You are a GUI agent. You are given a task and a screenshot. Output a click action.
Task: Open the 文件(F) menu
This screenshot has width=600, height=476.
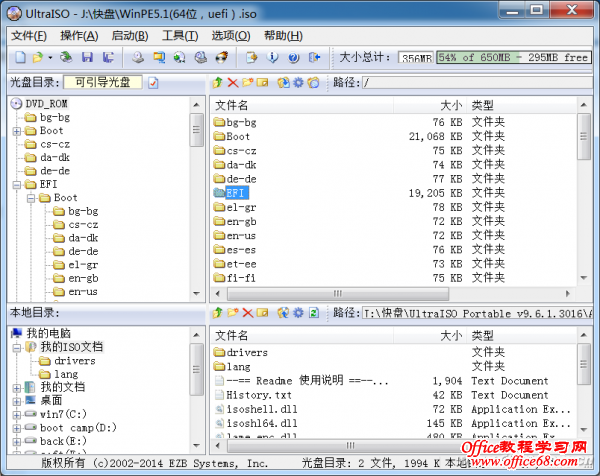coord(29,36)
